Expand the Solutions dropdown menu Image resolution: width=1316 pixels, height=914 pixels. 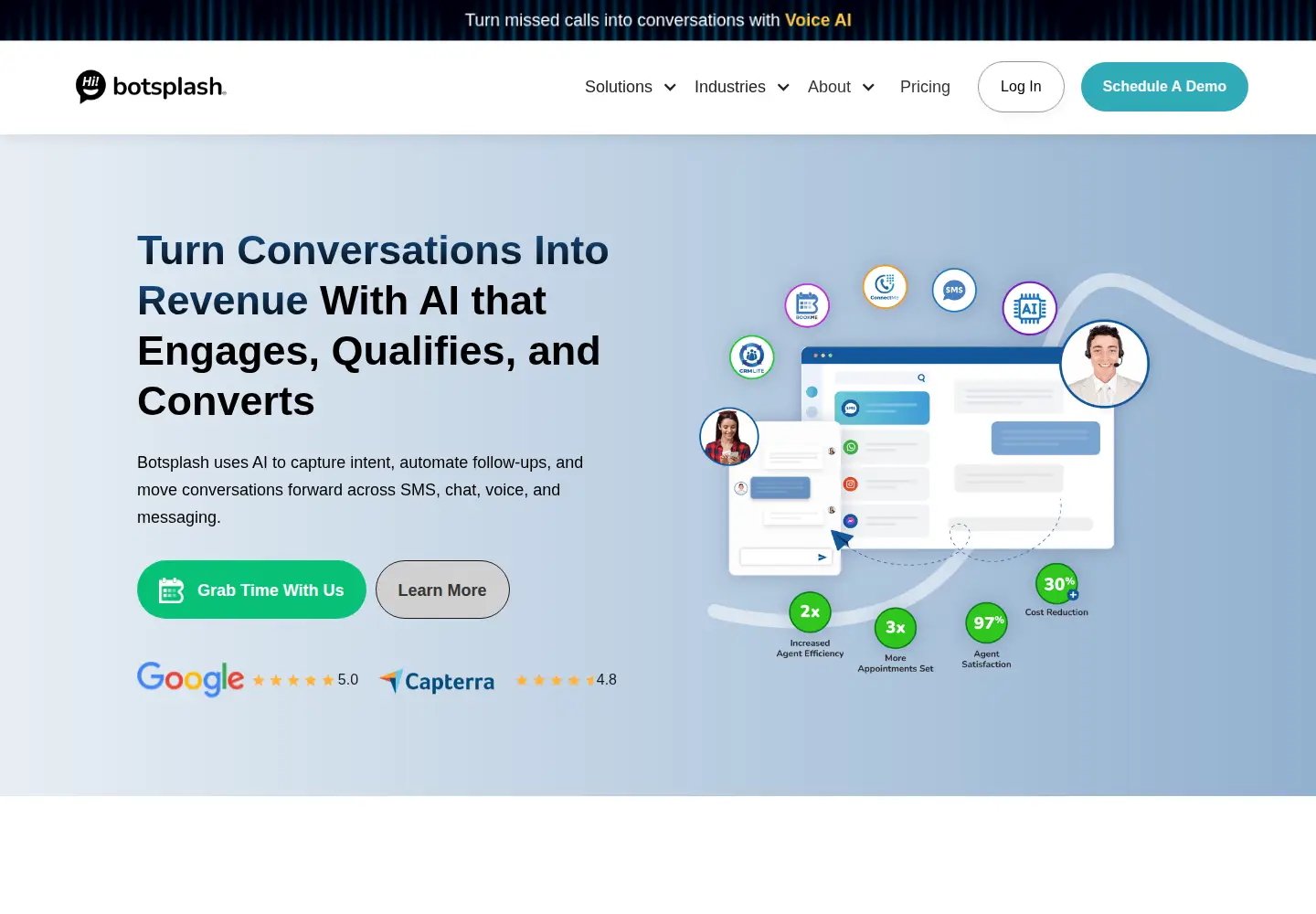(x=631, y=87)
